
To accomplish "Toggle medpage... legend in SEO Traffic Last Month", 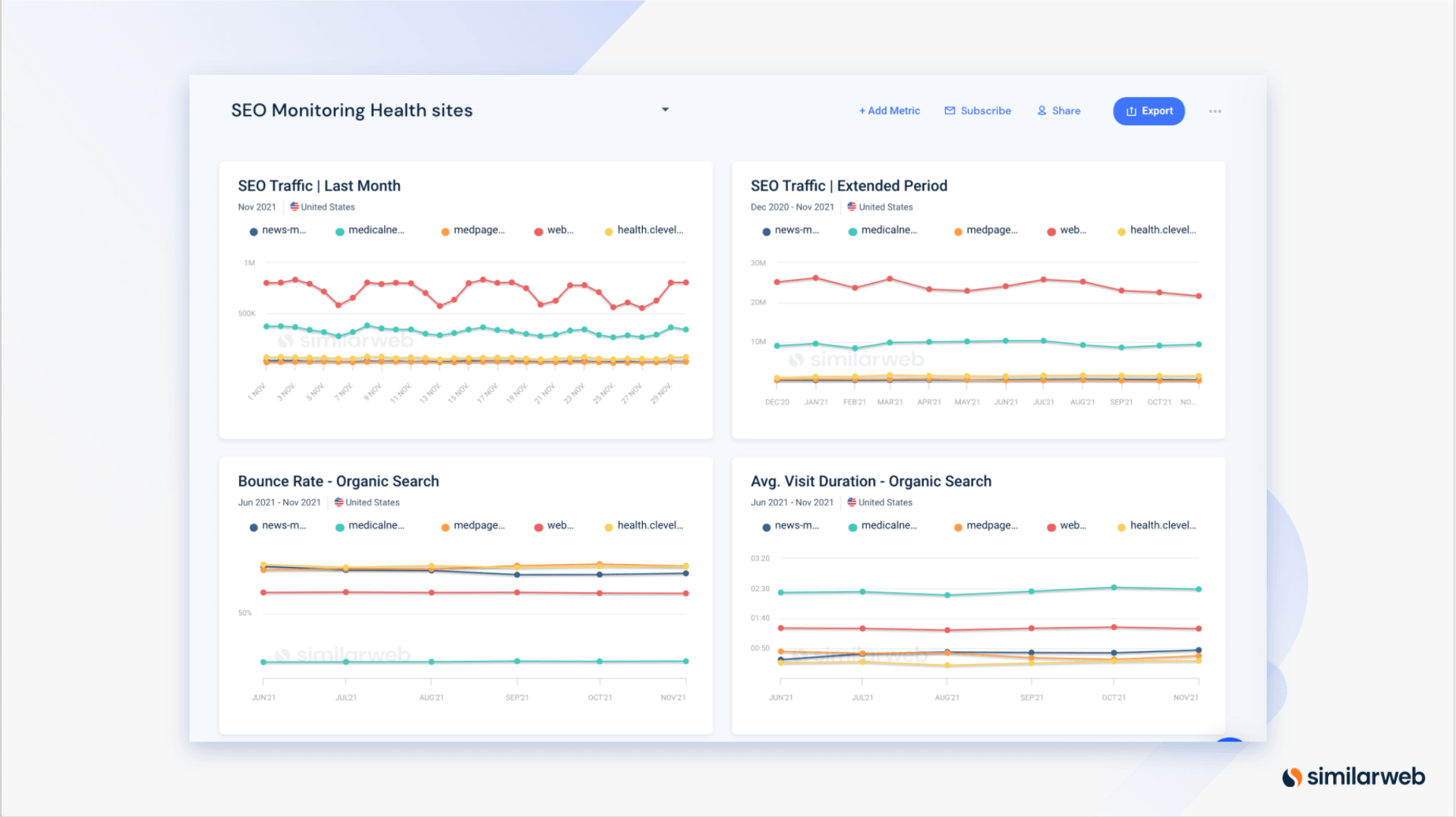I will click(473, 230).
